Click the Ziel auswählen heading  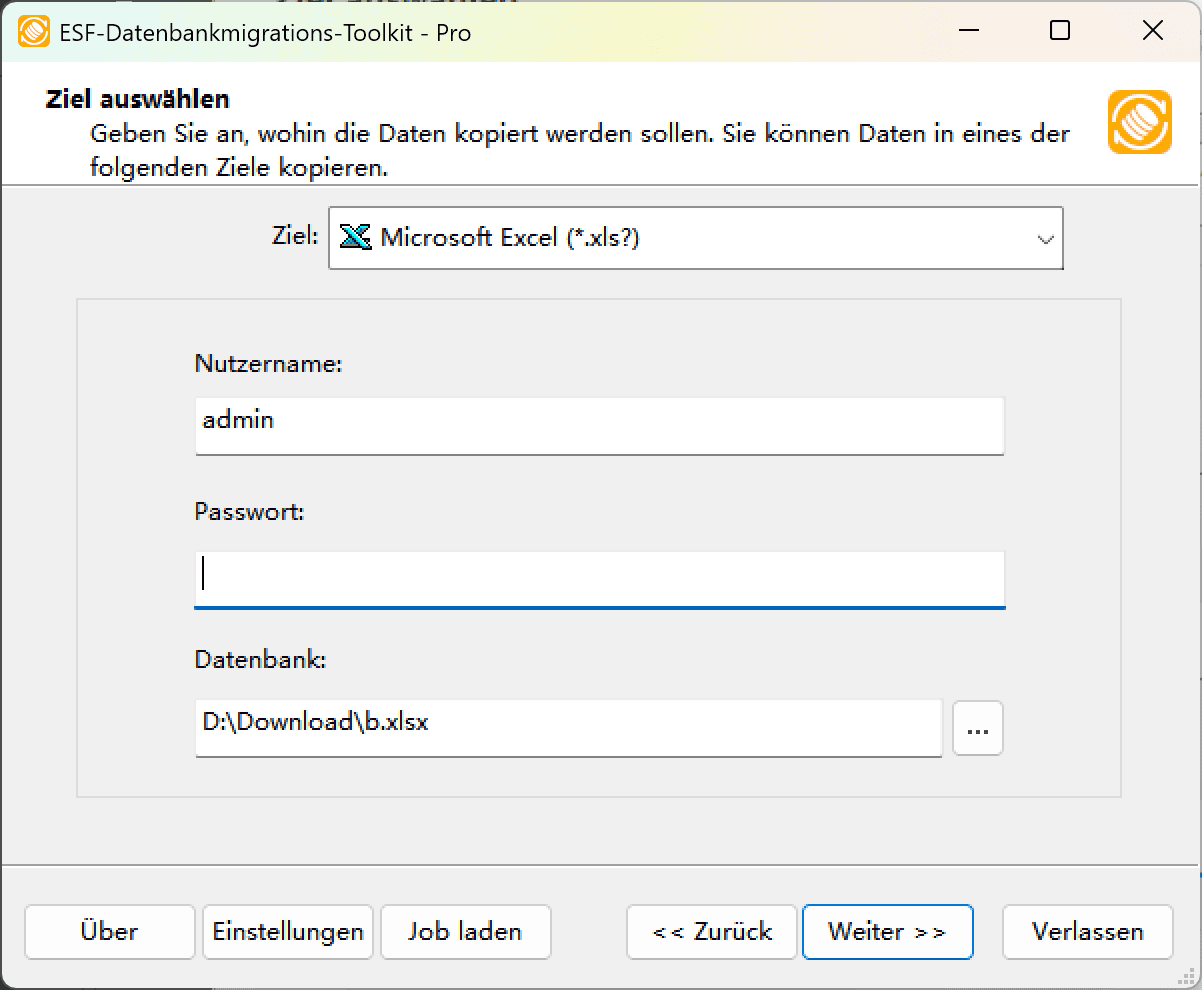coord(136,99)
